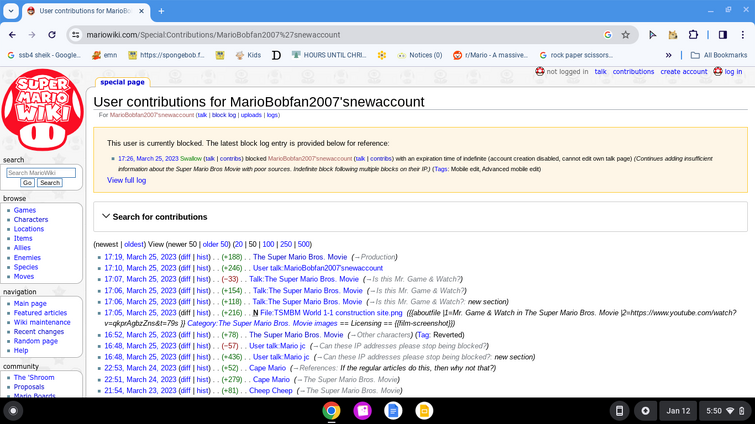Open rock paper scissors bookmark
Image resolution: width=755 pixels, height=424 pixels.
576,55
